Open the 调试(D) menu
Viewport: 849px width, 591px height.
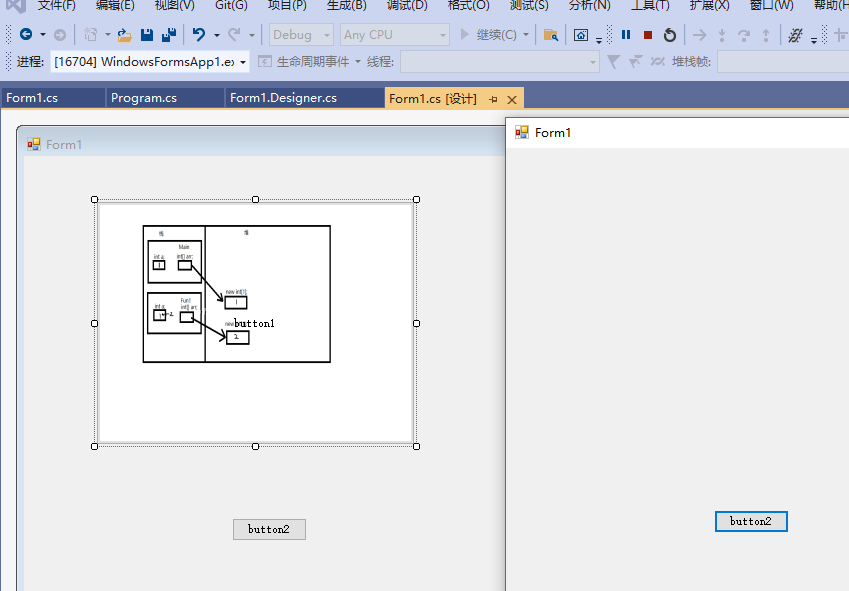pos(407,5)
